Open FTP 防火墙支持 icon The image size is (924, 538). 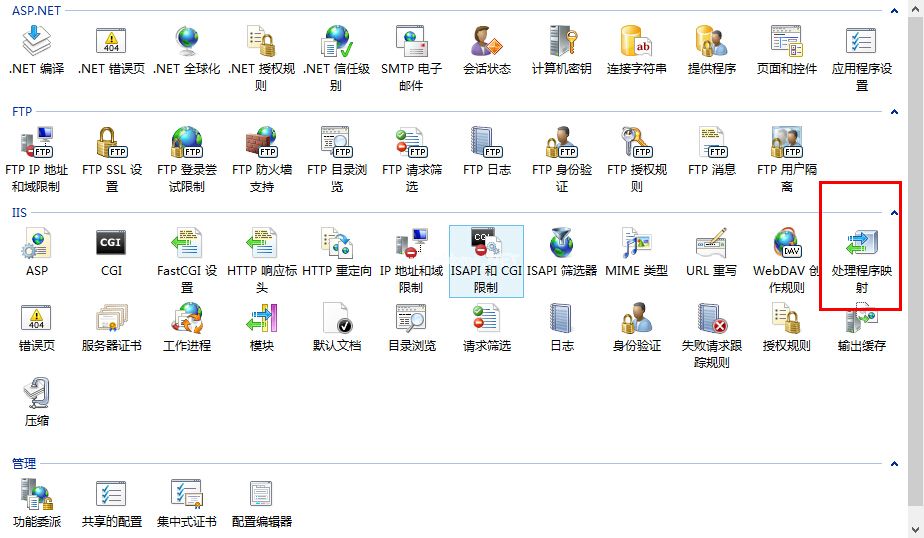click(x=262, y=143)
